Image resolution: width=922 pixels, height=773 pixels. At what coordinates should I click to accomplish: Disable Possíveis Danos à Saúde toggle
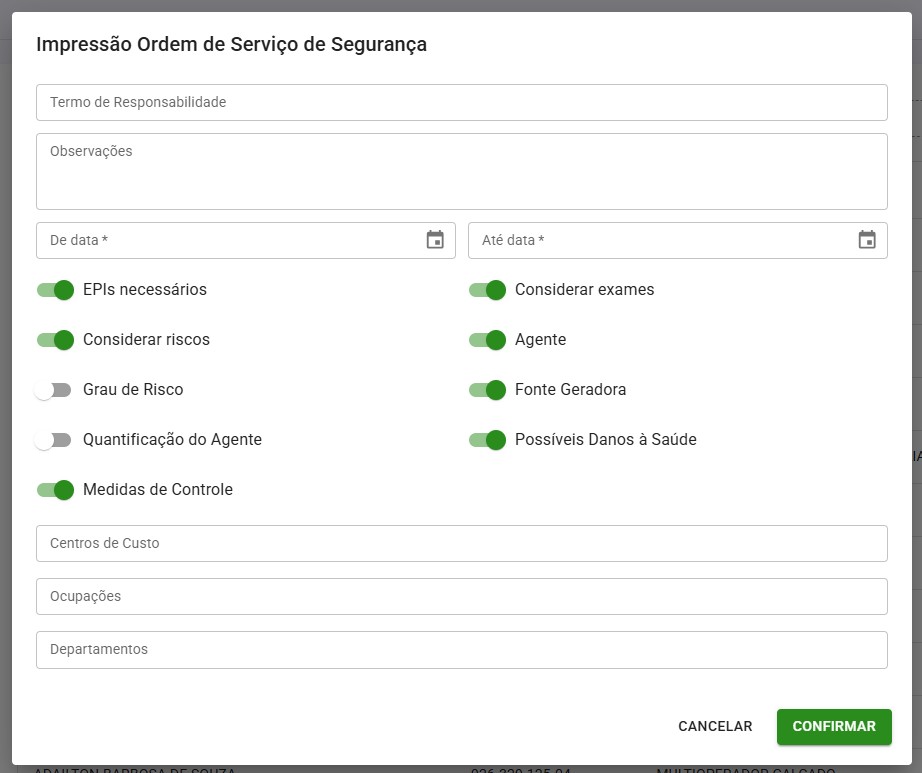pyautogui.click(x=488, y=440)
